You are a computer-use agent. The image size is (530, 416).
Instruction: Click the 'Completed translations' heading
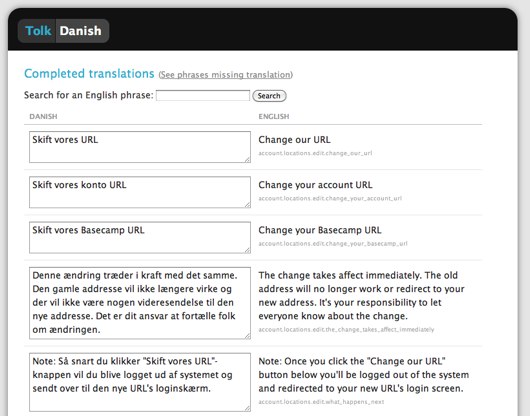(x=89, y=73)
